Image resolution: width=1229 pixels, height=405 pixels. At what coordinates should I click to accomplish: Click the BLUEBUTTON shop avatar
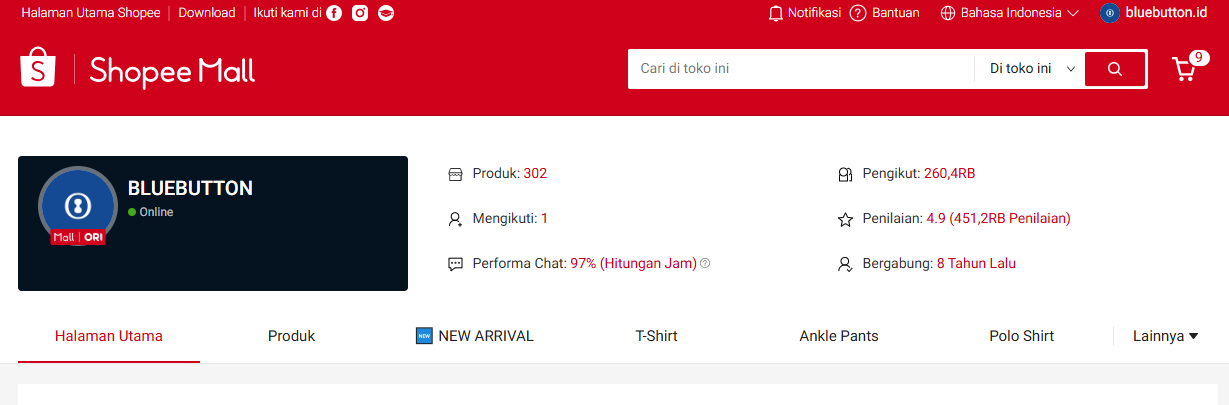click(x=77, y=205)
